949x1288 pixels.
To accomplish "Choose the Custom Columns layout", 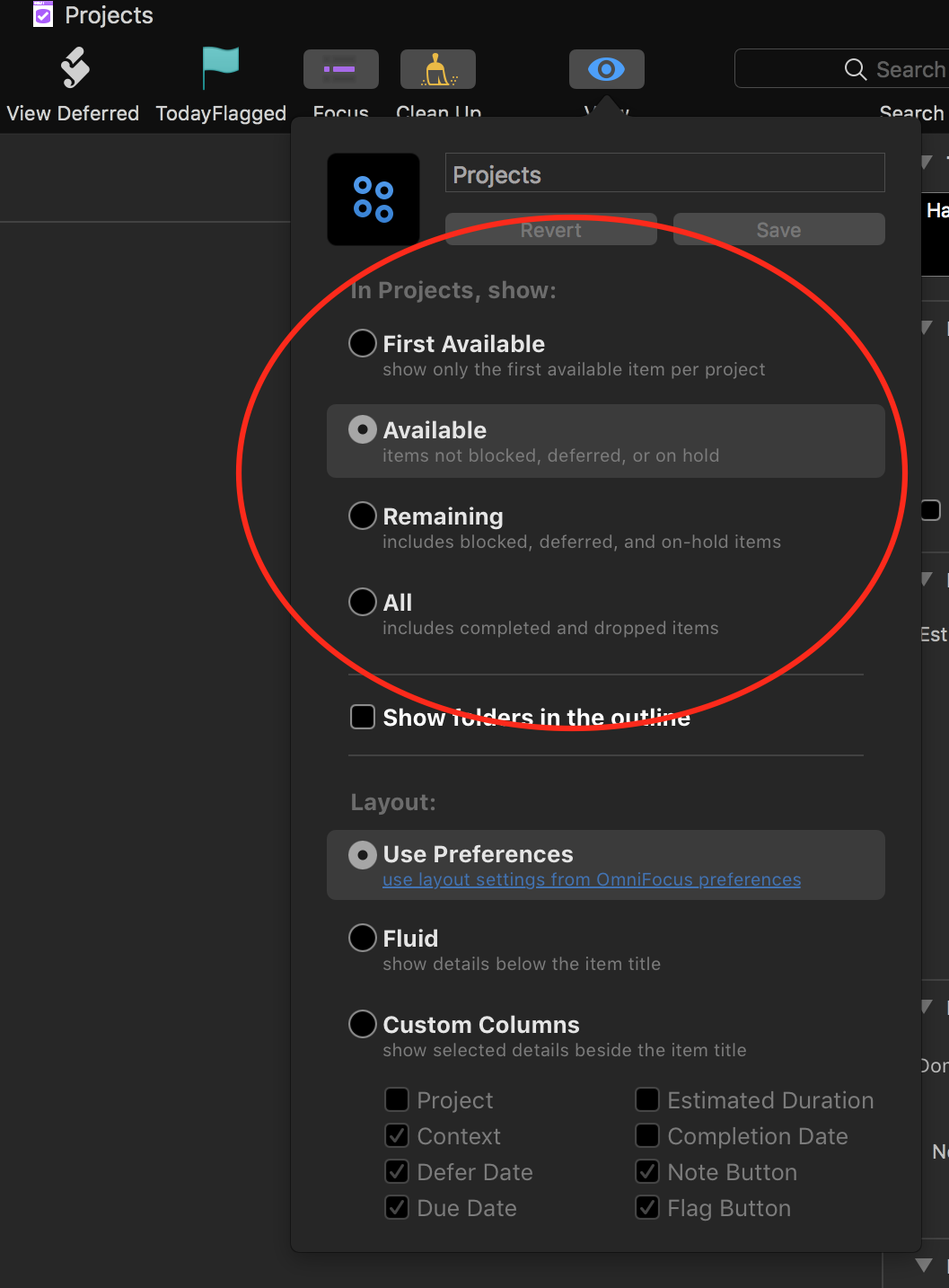I will coord(363,1024).
